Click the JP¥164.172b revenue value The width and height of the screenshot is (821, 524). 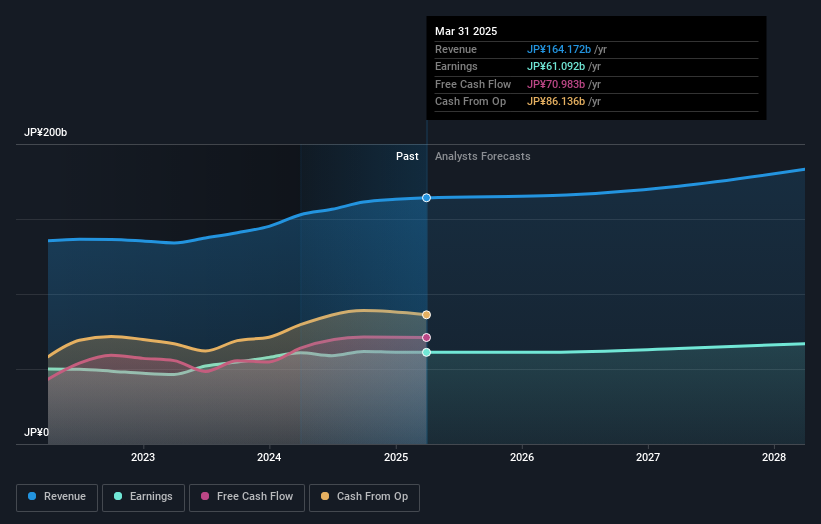click(x=559, y=49)
